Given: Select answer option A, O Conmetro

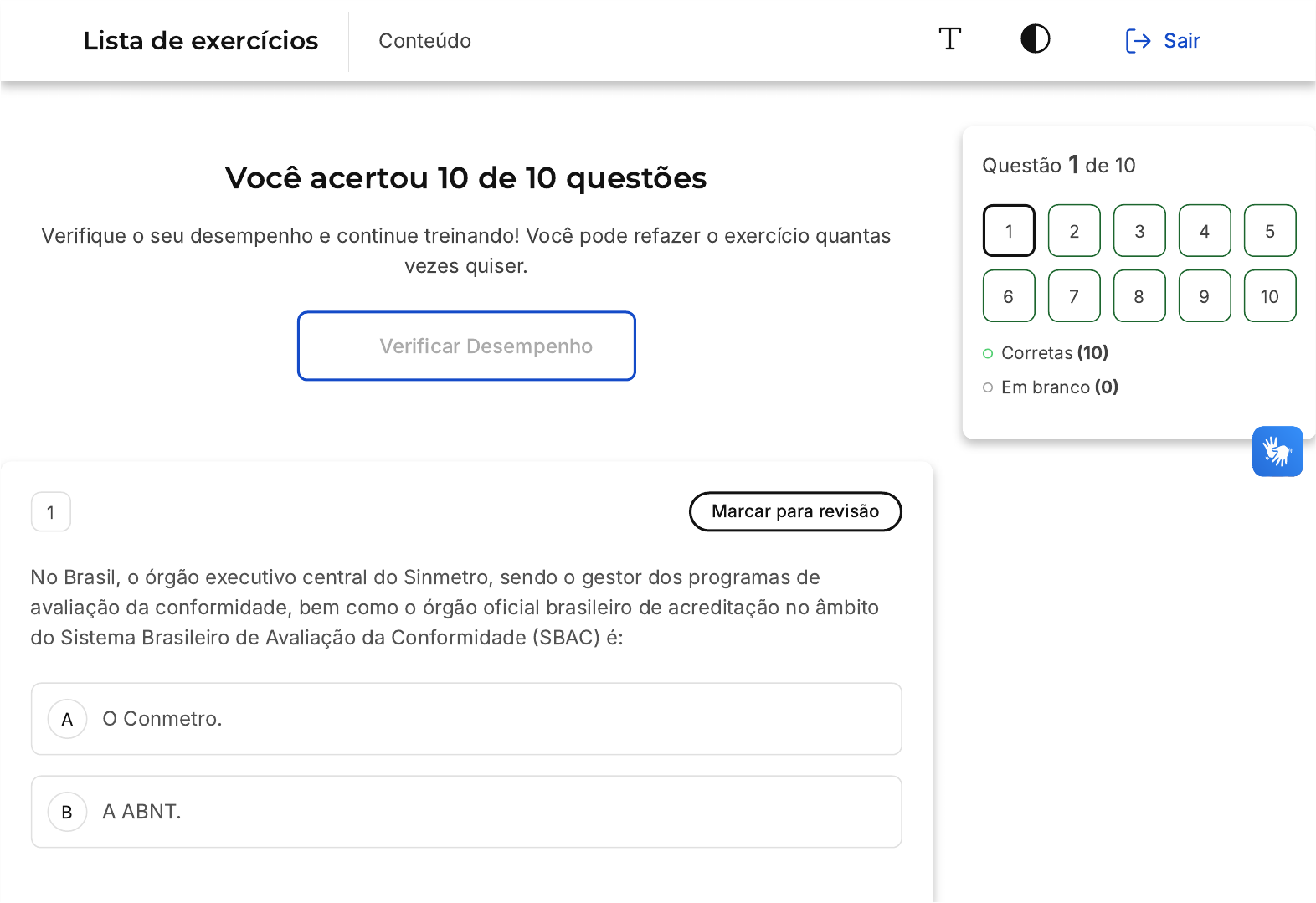Looking at the screenshot, I should [x=465, y=719].
